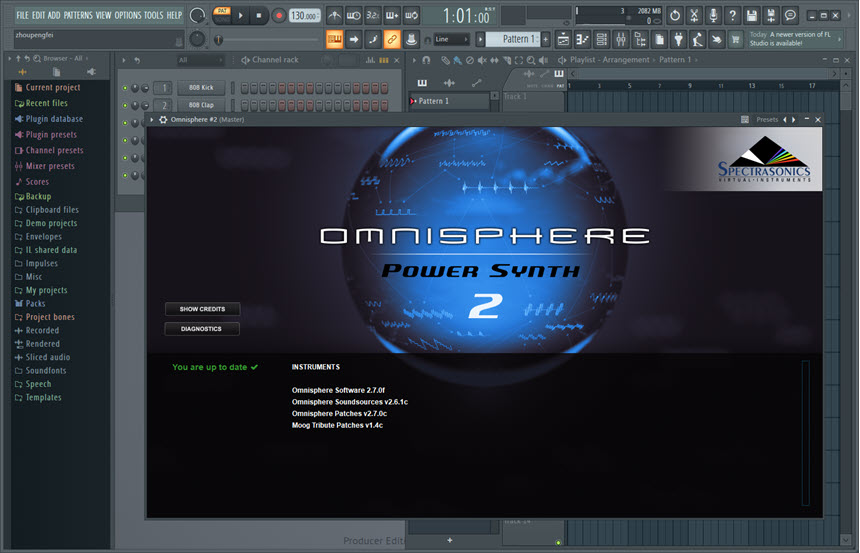This screenshot has height=553, width=860.
Task: Toggle PAT/SONG mode switch
Action: (222, 15)
